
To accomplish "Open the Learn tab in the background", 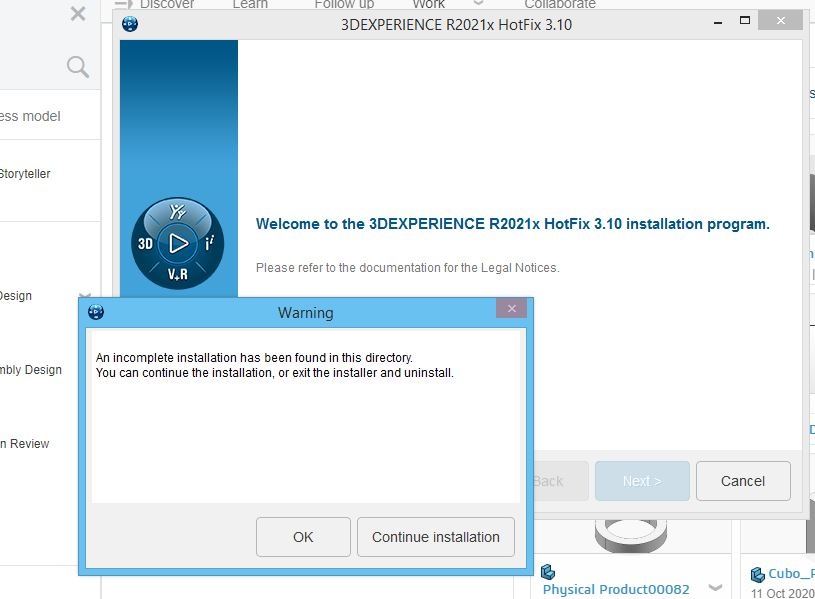I will pyautogui.click(x=250, y=4).
